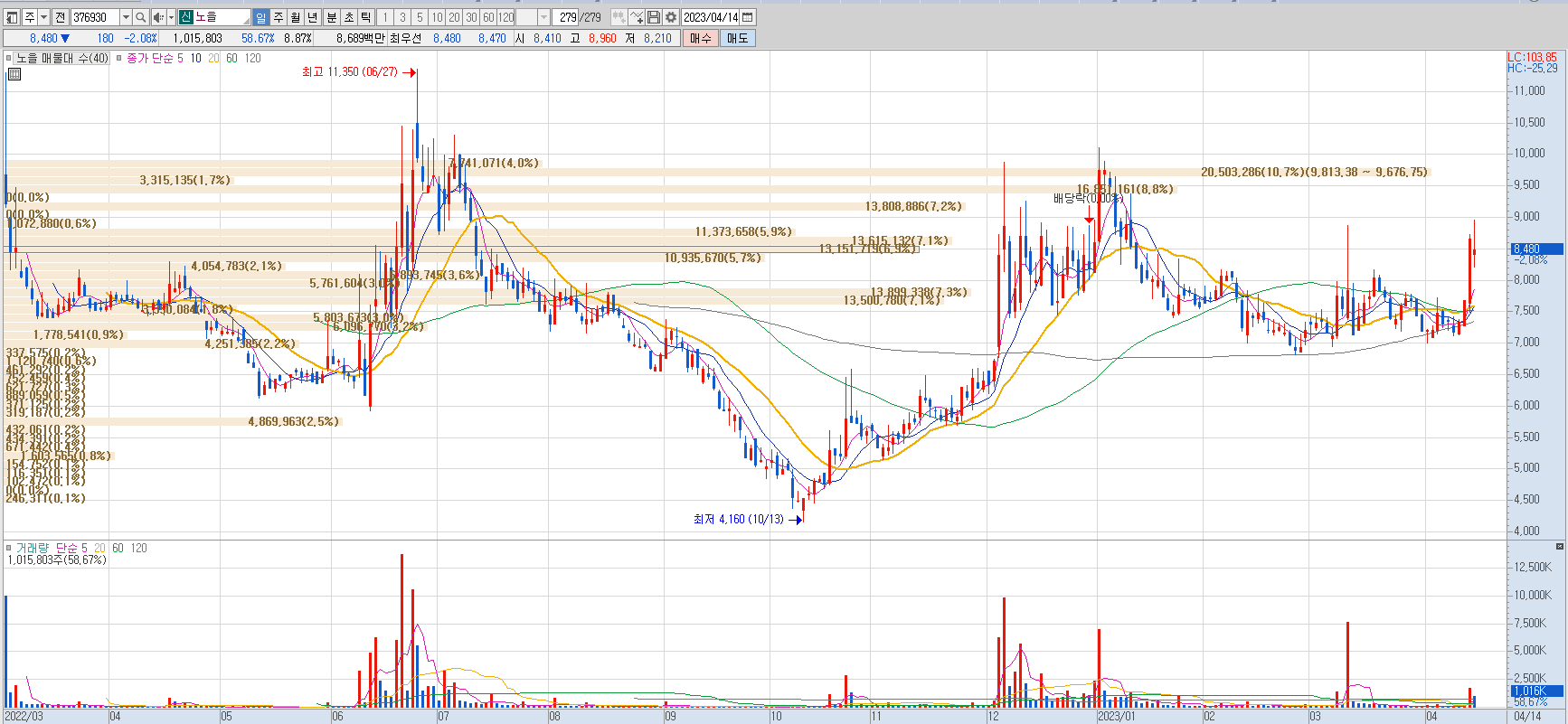Click the save chart floppy icon

click(x=654, y=17)
